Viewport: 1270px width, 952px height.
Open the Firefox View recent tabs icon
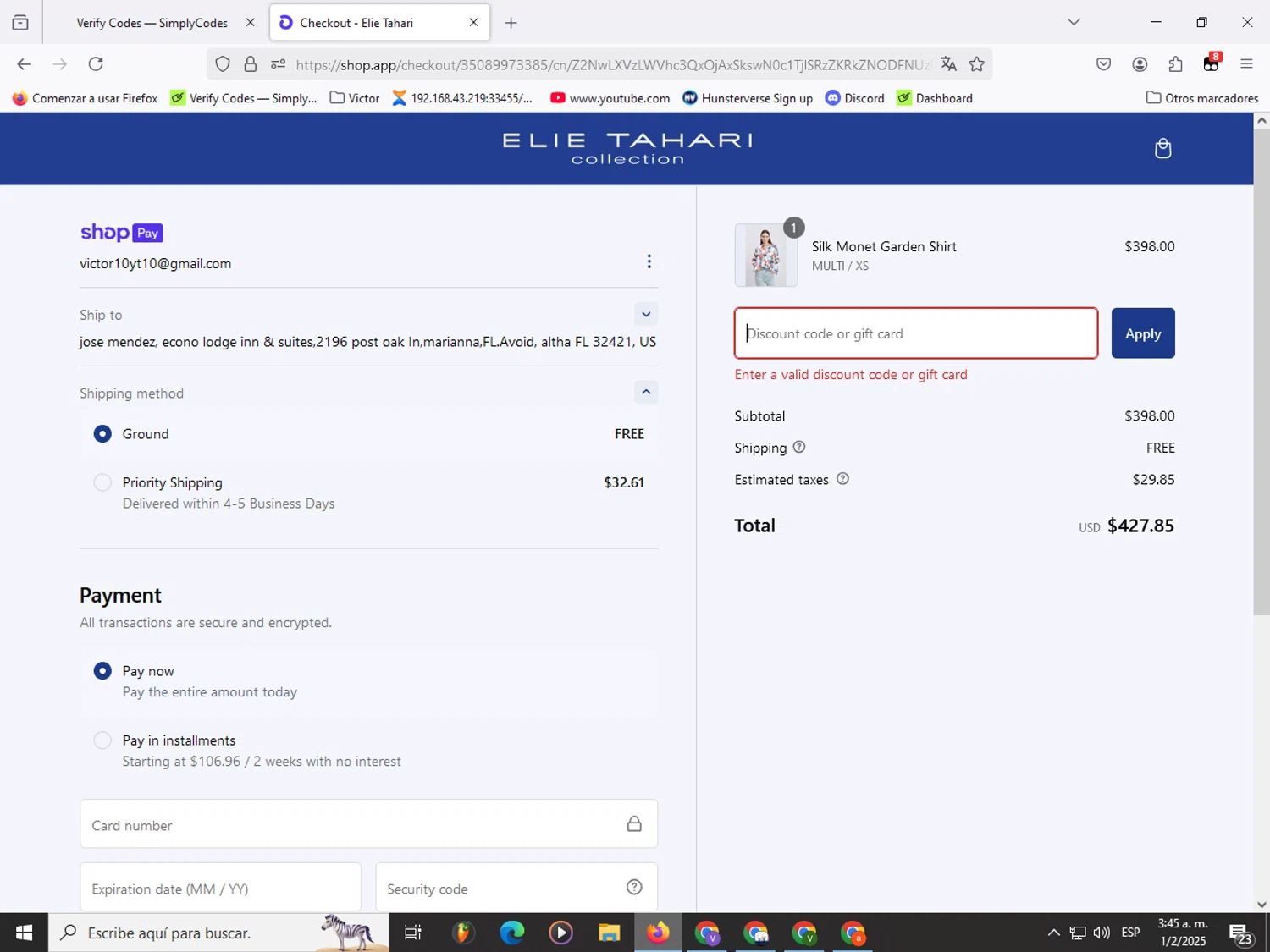(20, 23)
